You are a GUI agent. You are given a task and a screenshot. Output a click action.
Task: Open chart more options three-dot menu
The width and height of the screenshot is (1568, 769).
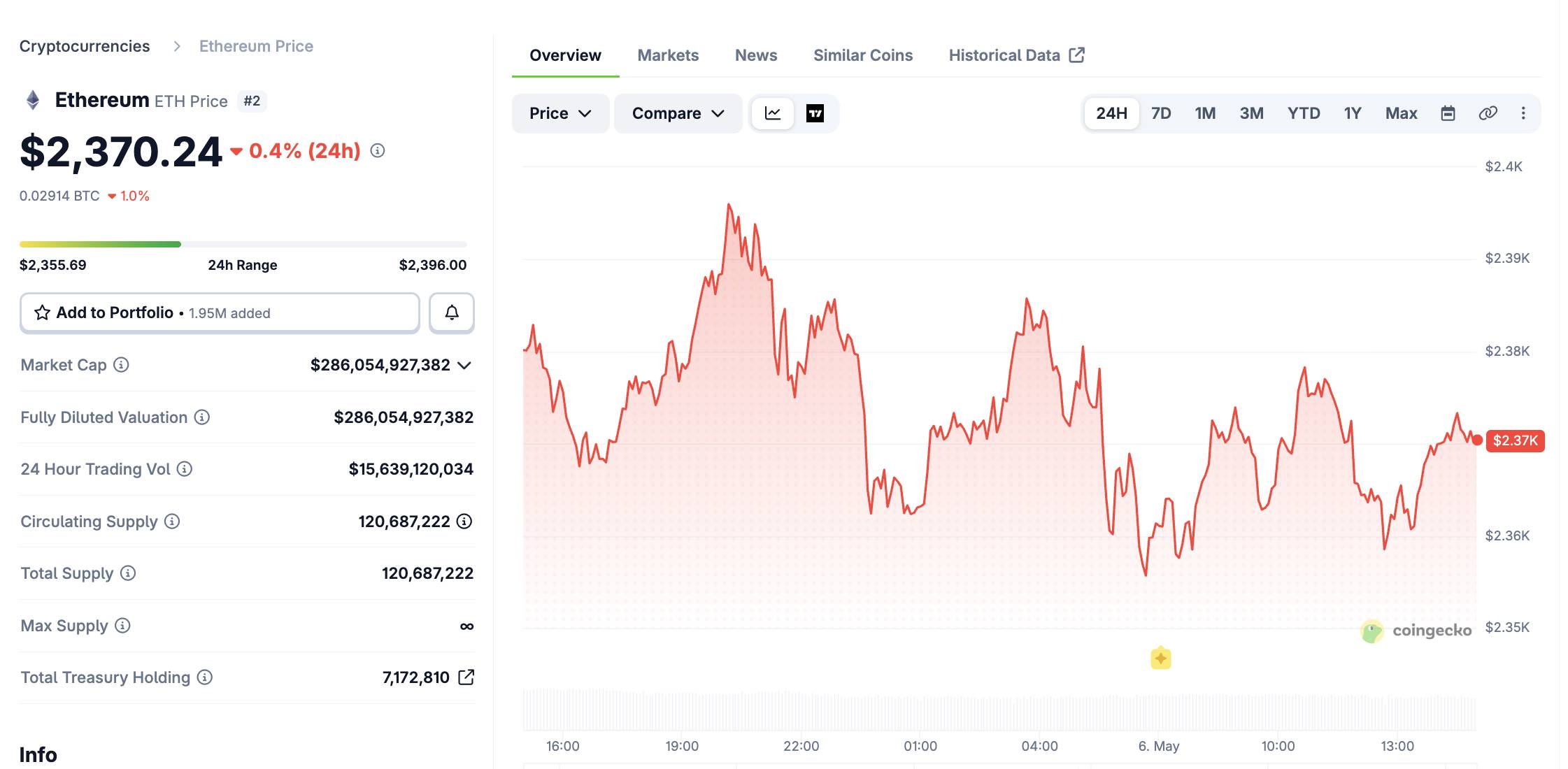point(1523,113)
